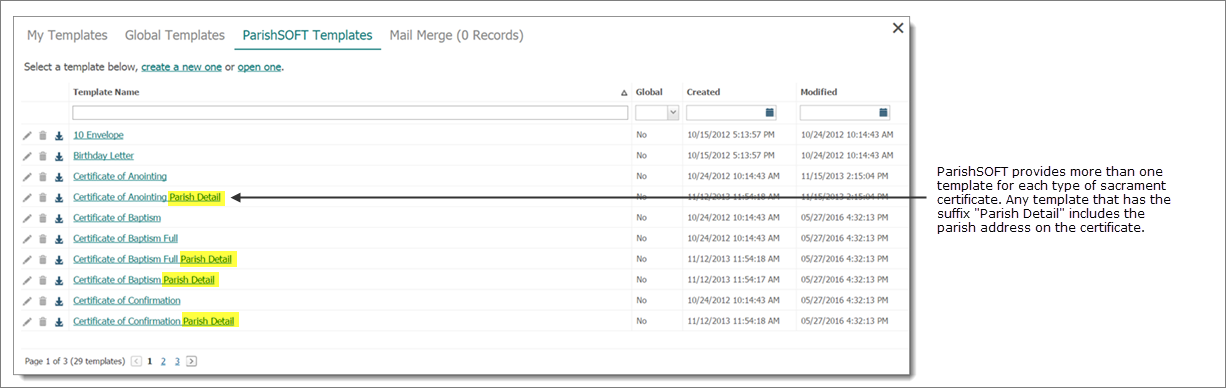The image size is (1226, 388).
Task: Edit Certificate of Anointing pencil icon
Action: tap(27, 177)
